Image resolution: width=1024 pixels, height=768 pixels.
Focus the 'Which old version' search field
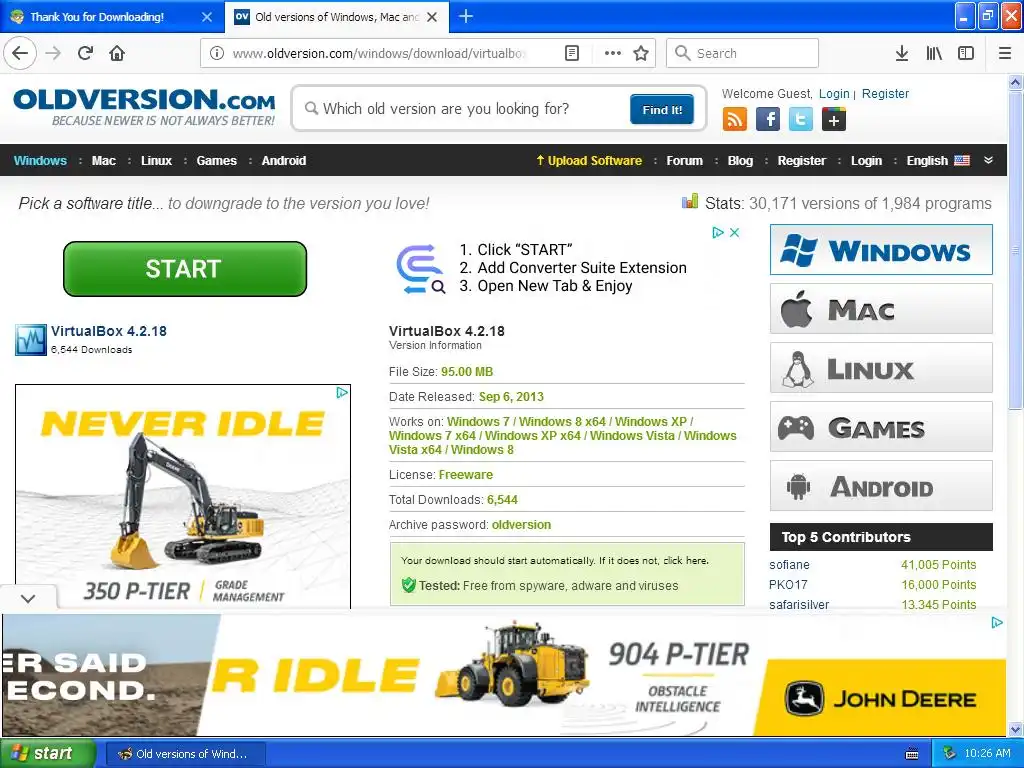(x=464, y=108)
